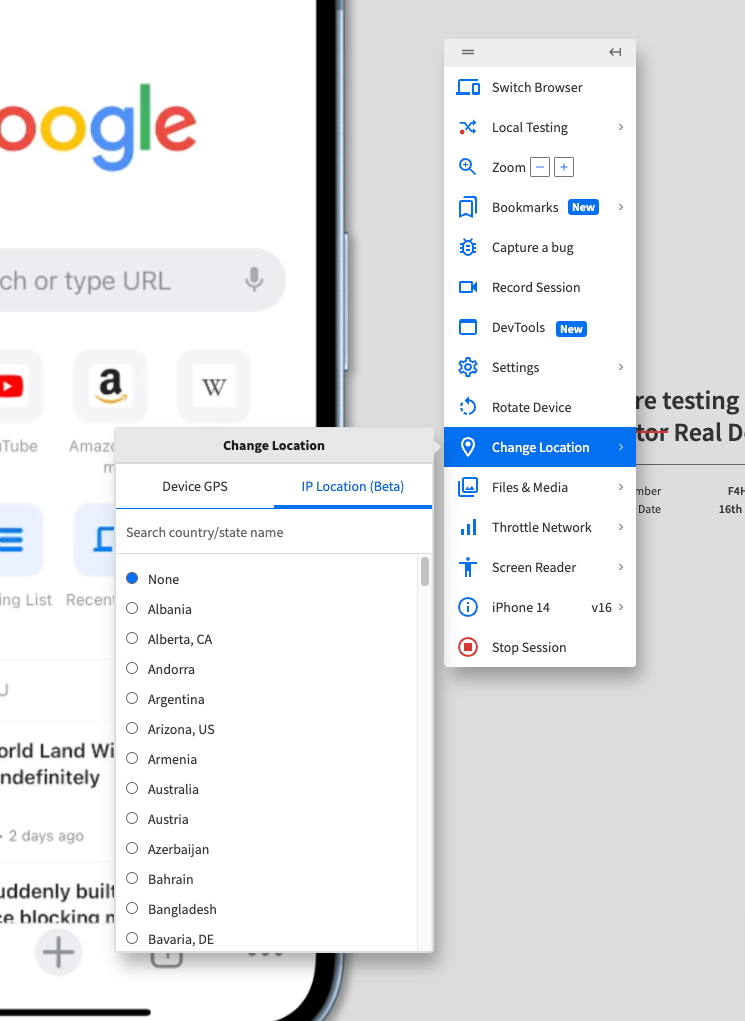Collapse the toolbar with the arrow icon
The image size is (745, 1021).
[615, 52]
